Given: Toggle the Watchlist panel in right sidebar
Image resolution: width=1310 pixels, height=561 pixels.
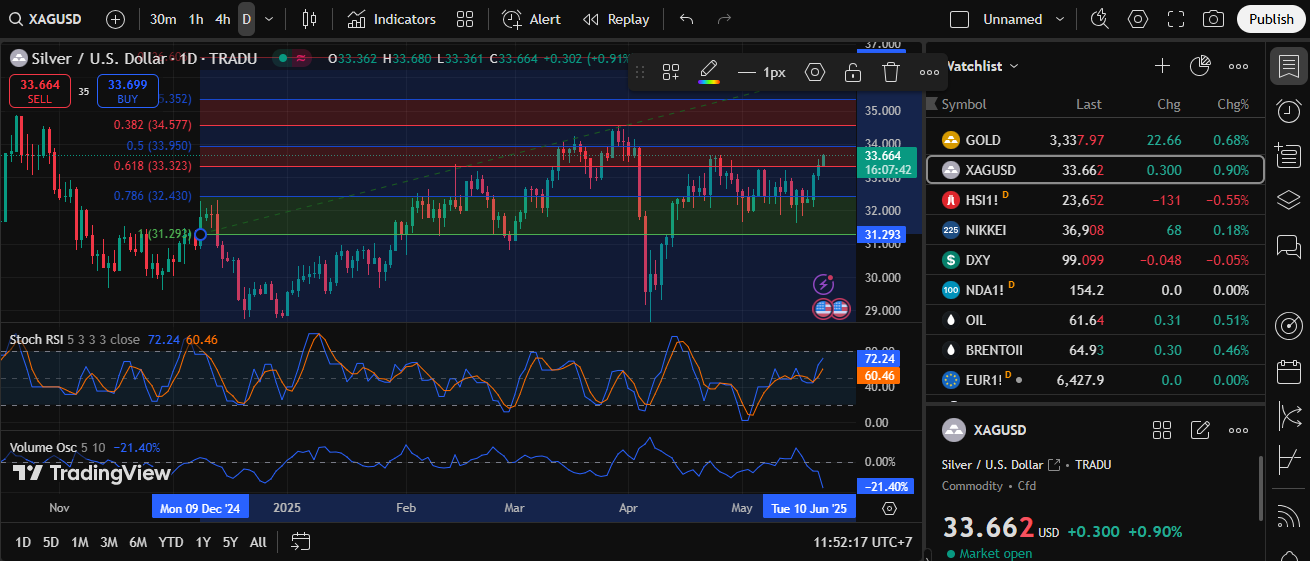Looking at the screenshot, I should click(1289, 67).
